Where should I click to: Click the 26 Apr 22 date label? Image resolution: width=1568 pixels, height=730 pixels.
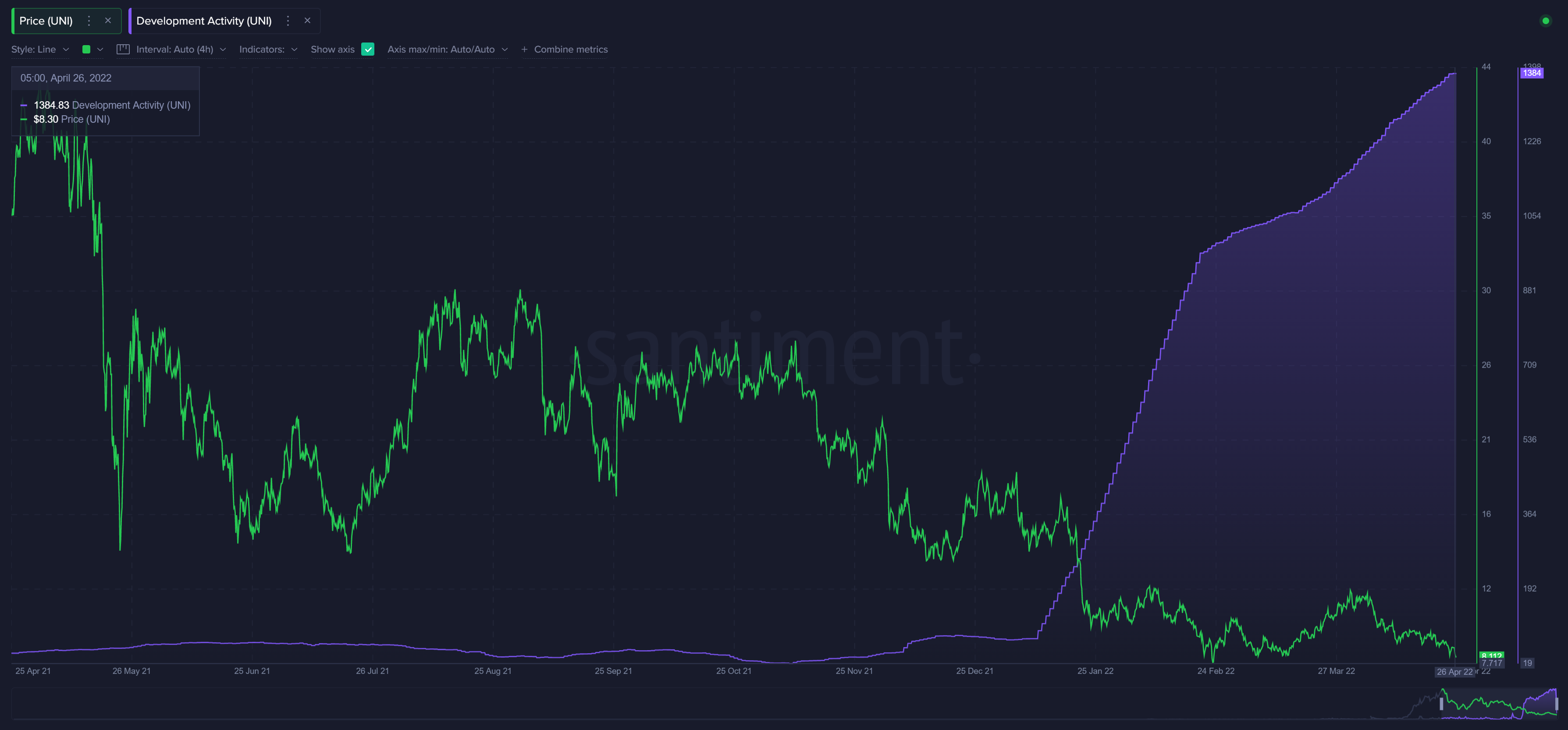click(1454, 672)
